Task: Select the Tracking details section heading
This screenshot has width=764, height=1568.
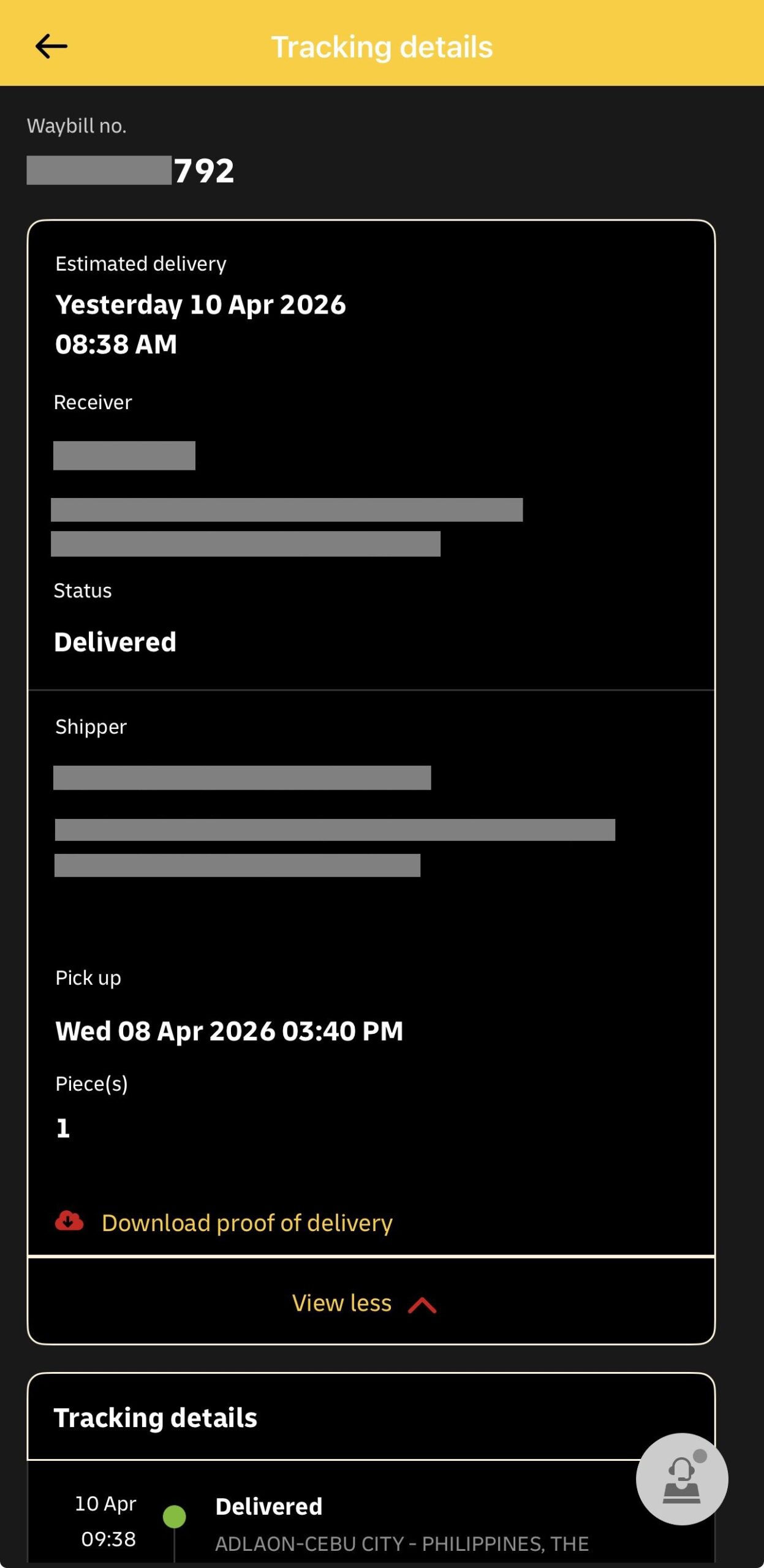Action: point(156,1418)
